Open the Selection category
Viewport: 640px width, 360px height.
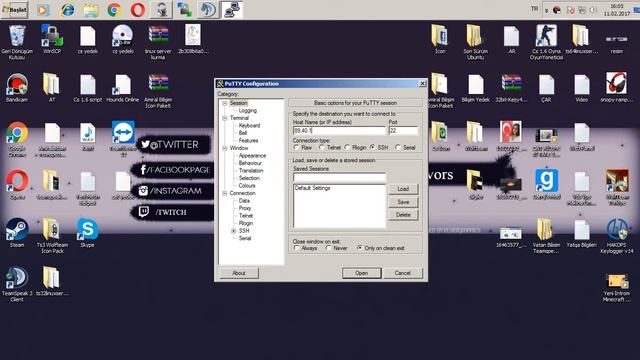click(x=249, y=178)
